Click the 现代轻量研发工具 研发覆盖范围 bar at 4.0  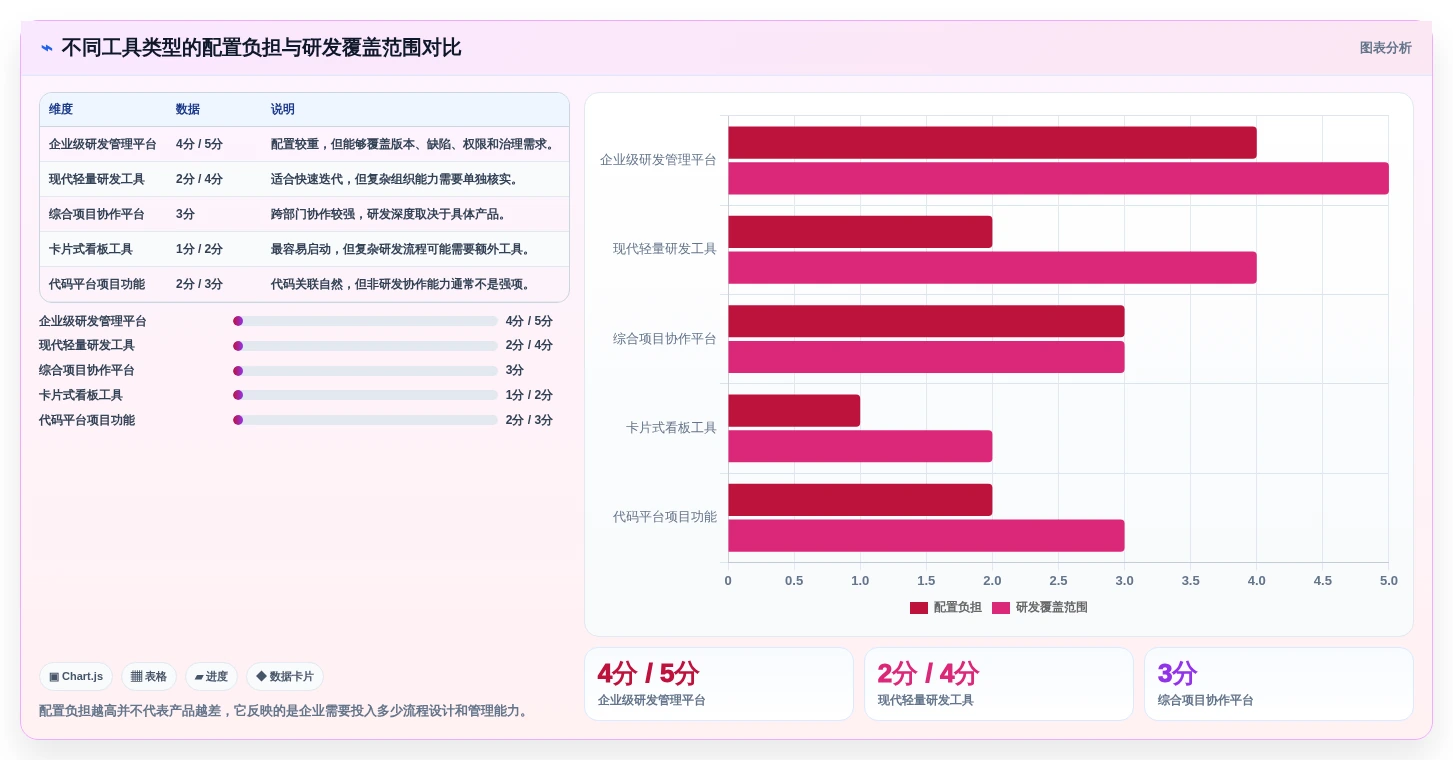tap(992, 268)
